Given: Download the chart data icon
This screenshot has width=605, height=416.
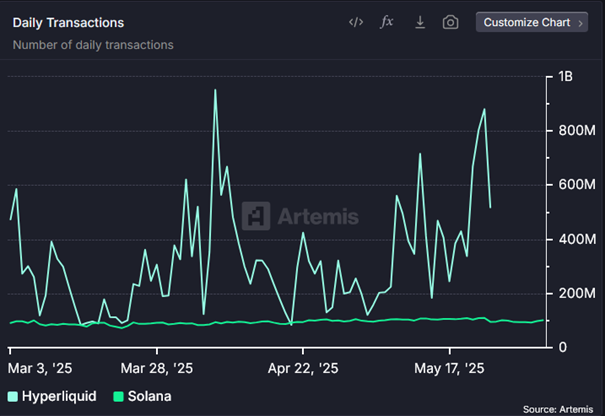Looking at the screenshot, I should point(420,22).
